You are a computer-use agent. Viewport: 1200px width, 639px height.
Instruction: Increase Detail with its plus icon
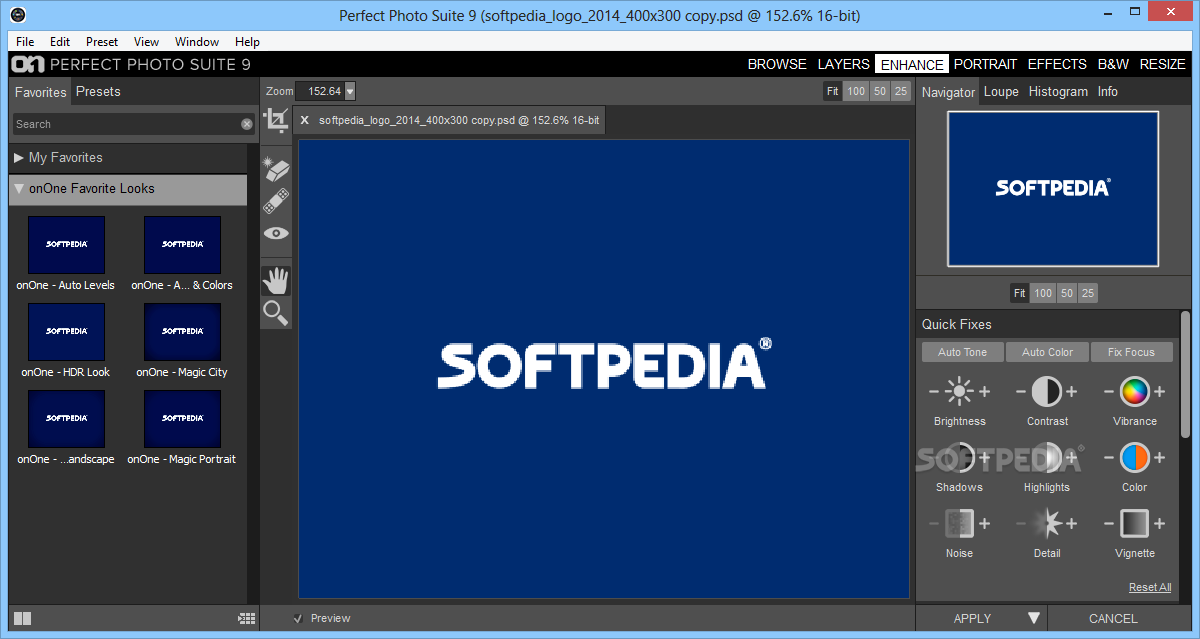[x=1072, y=523]
